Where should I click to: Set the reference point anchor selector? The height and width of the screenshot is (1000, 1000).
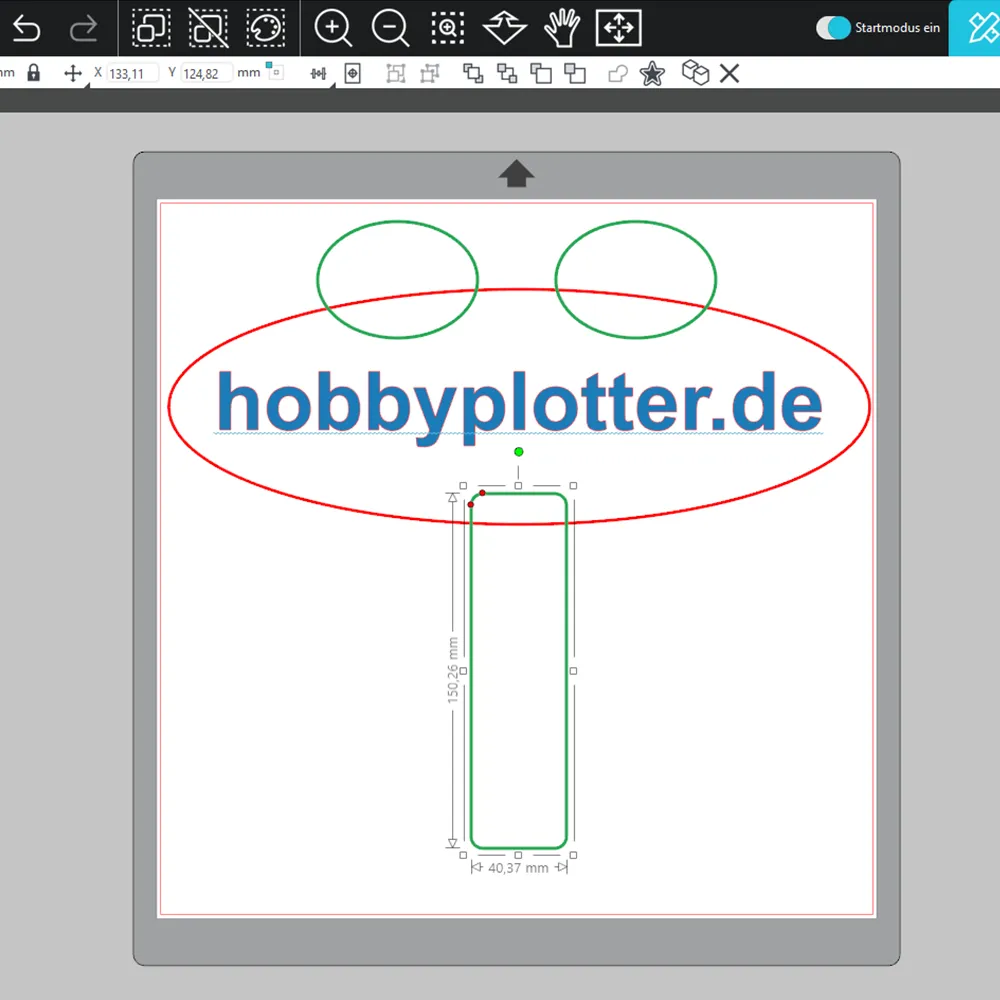click(274, 70)
